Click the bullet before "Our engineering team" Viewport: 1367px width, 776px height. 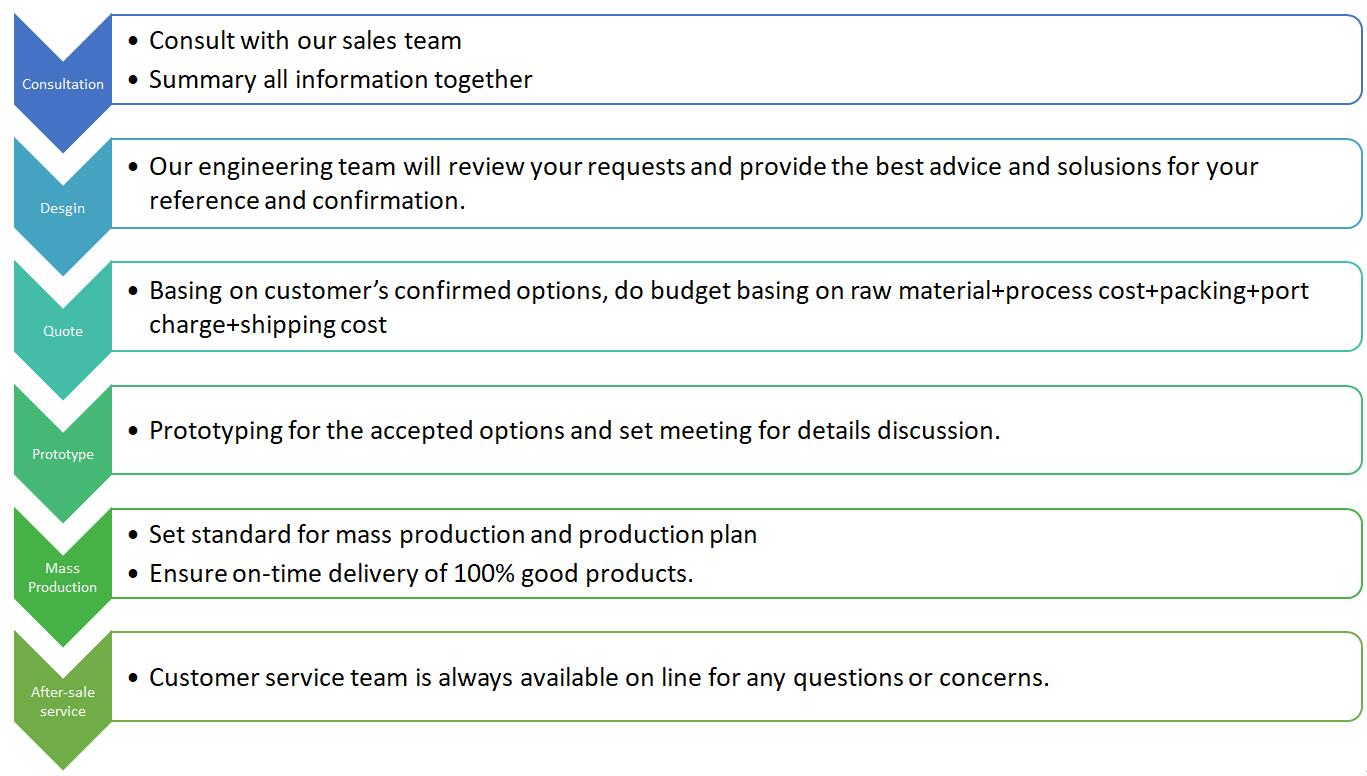134,167
